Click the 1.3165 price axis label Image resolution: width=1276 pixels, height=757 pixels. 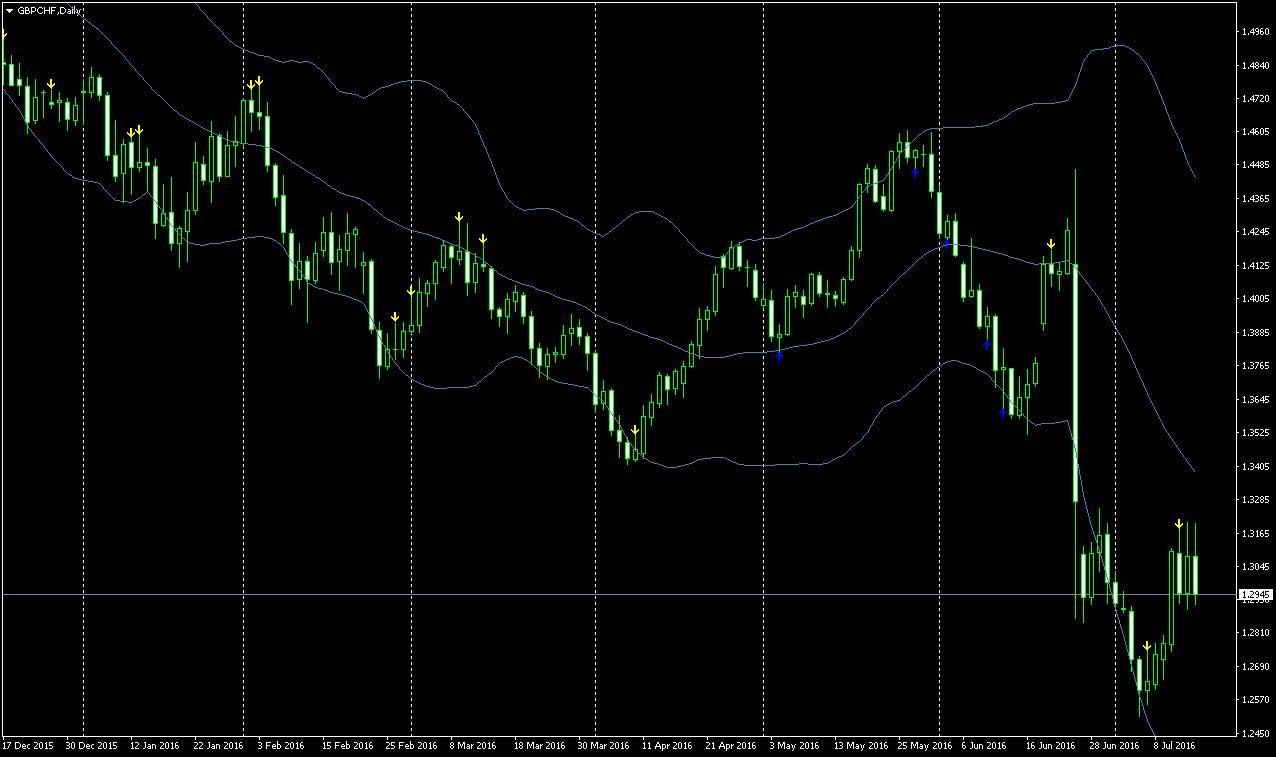tap(1256, 533)
